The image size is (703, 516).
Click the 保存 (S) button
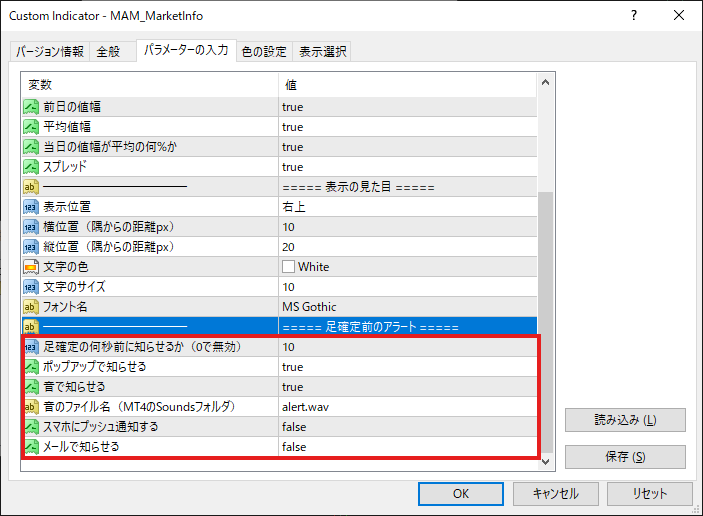[x=625, y=457]
